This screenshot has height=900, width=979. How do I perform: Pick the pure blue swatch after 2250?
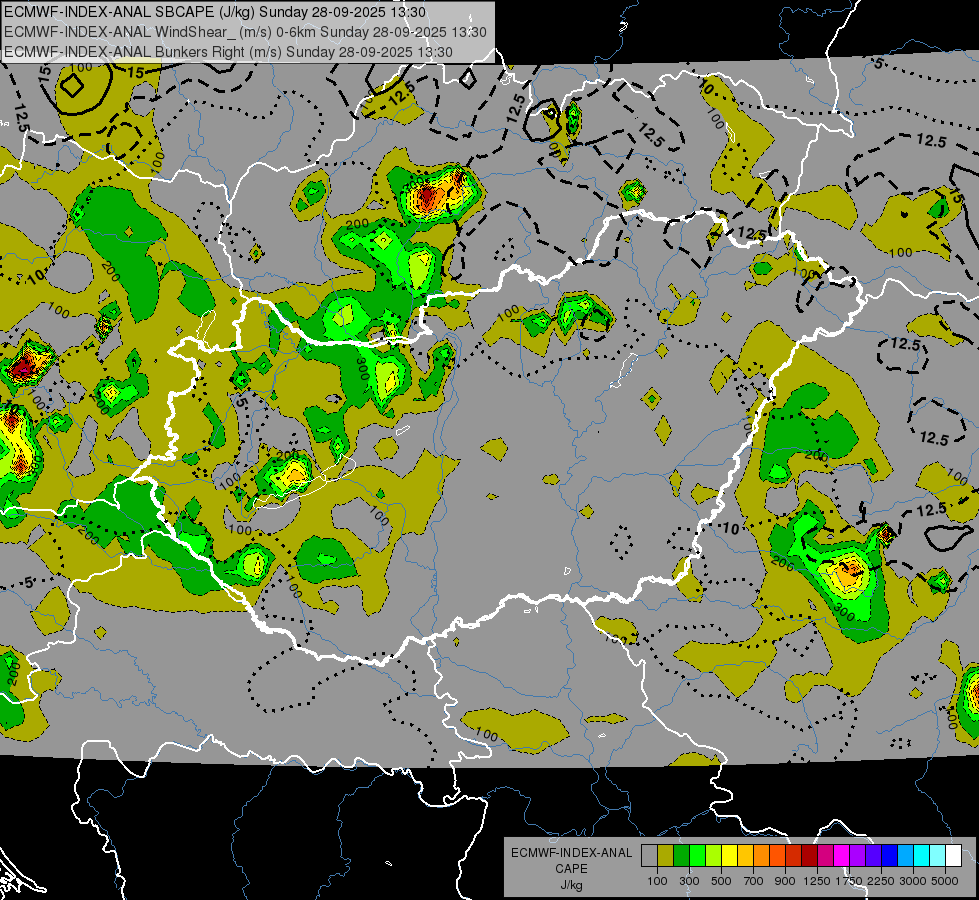pos(890,856)
